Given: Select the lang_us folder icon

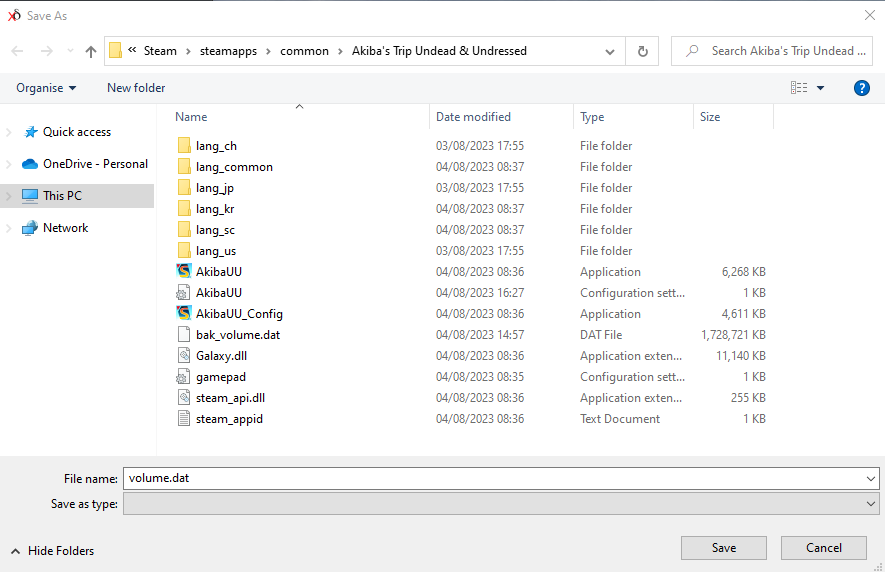Looking at the screenshot, I should (x=184, y=251).
